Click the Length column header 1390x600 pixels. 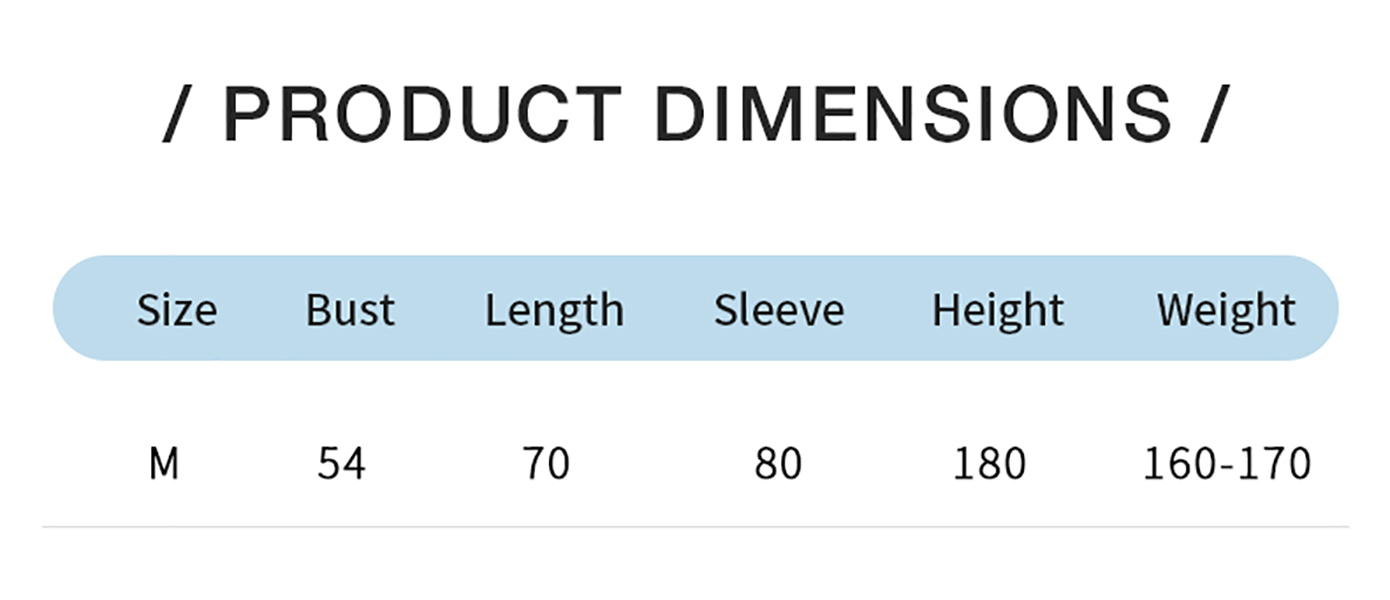coord(554,311)
